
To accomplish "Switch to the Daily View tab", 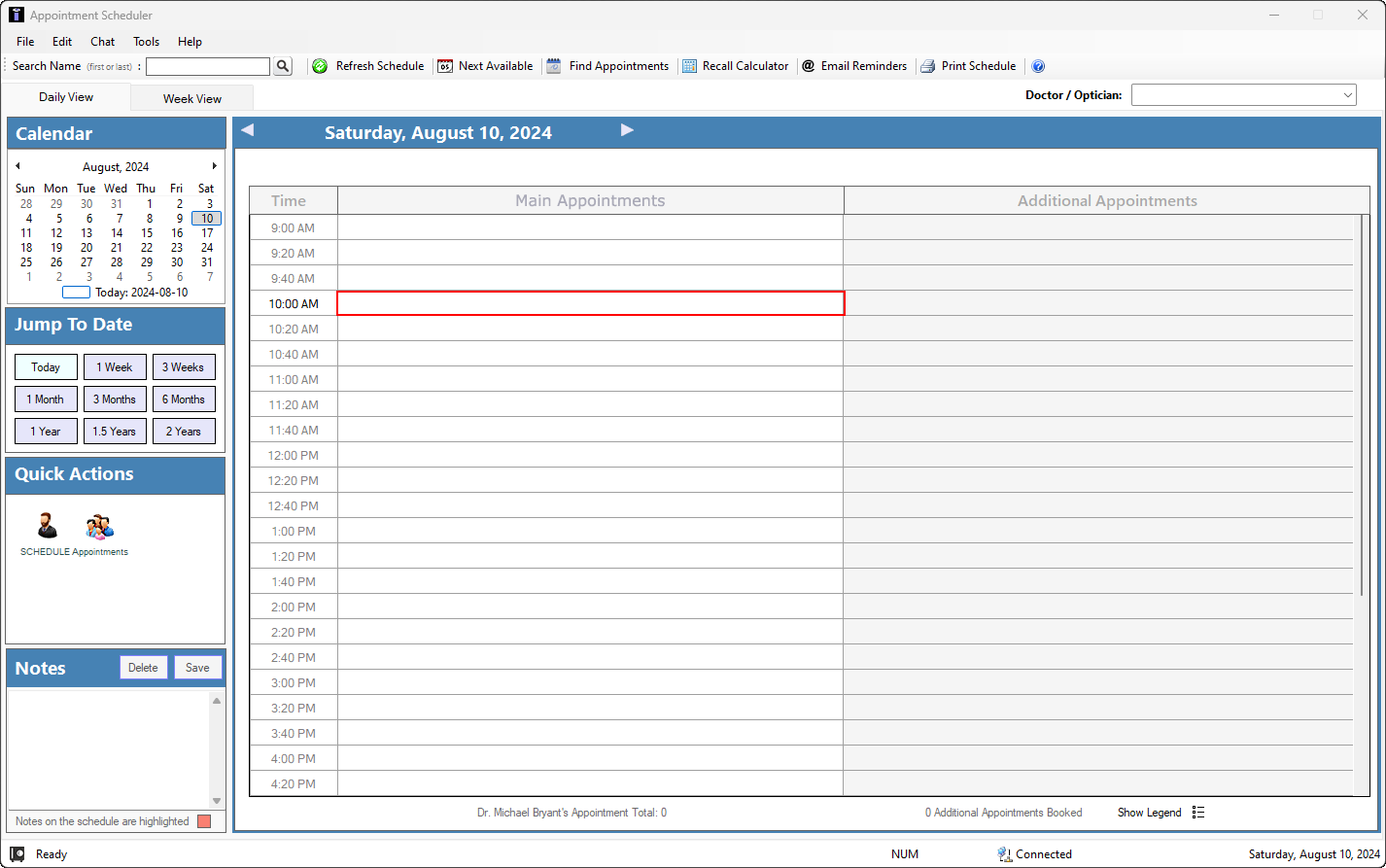I will 66,97.
